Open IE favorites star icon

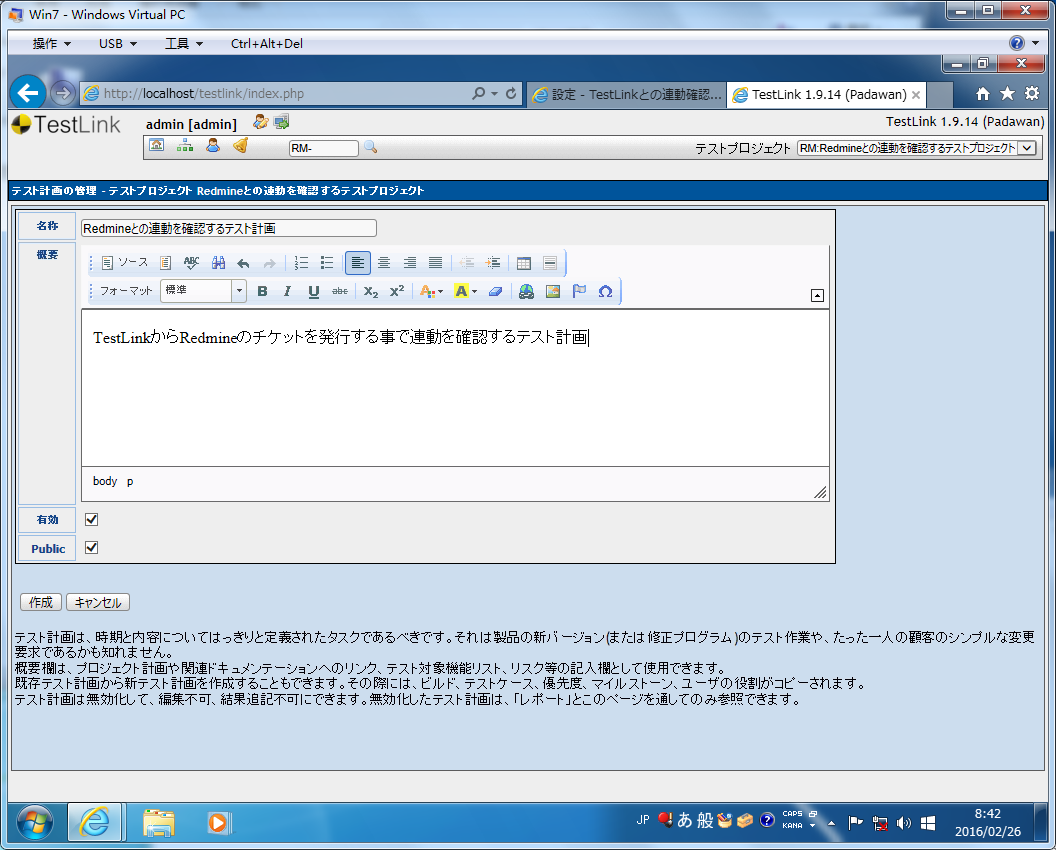click(x=1007, y=94)
